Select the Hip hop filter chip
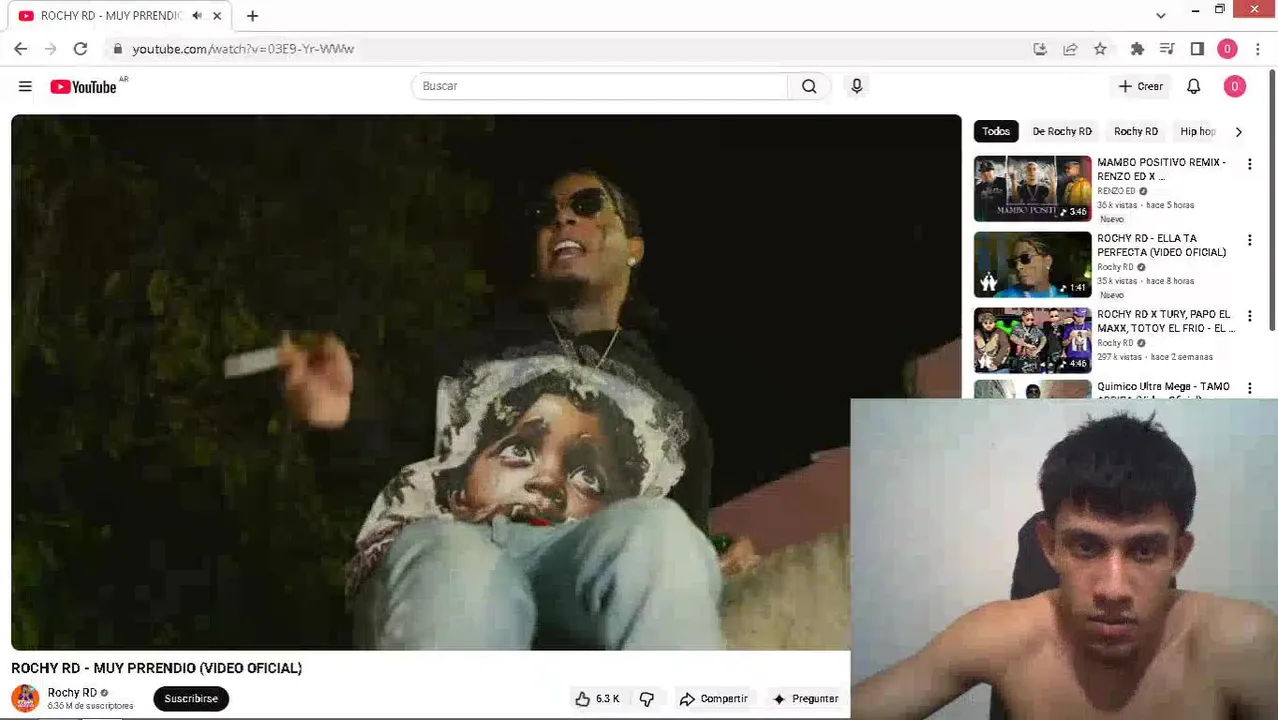 point(1198,131)
